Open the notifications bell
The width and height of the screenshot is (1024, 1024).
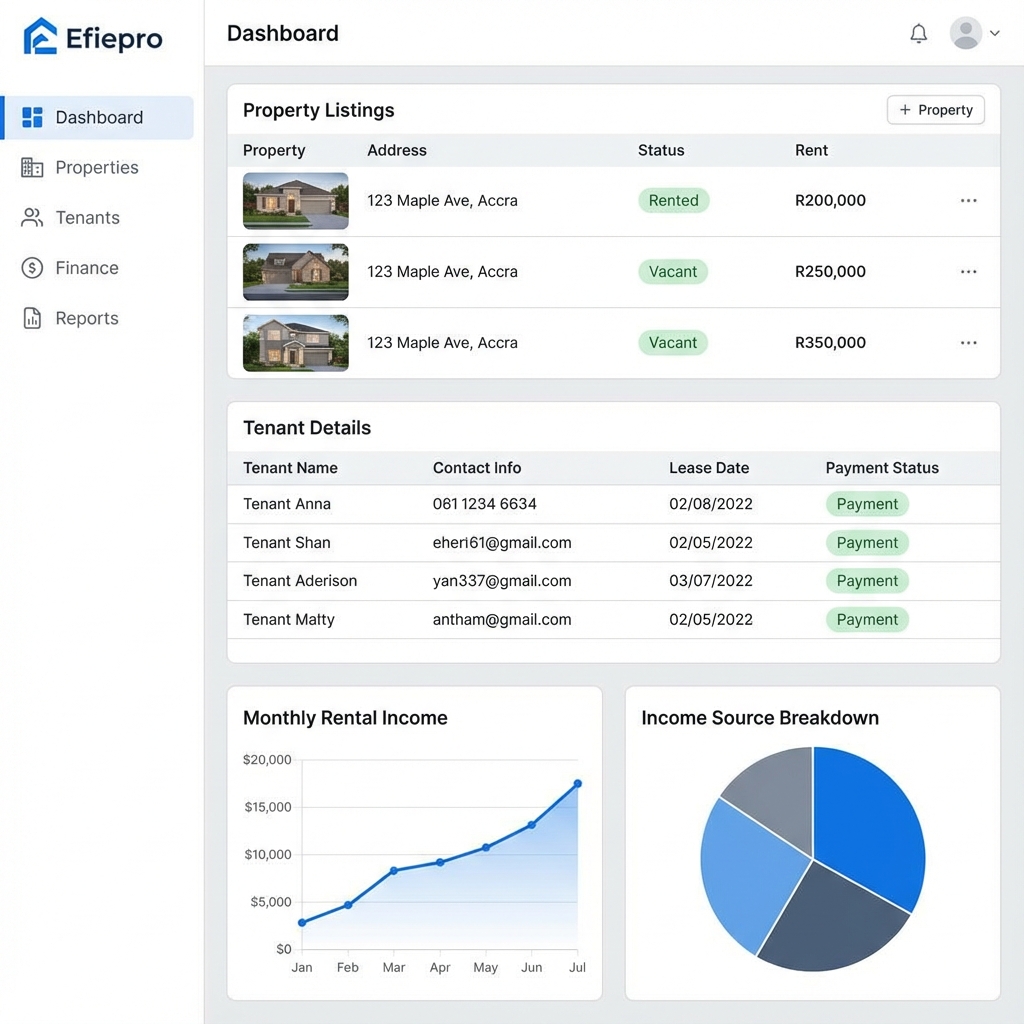[x=918, y=34]
